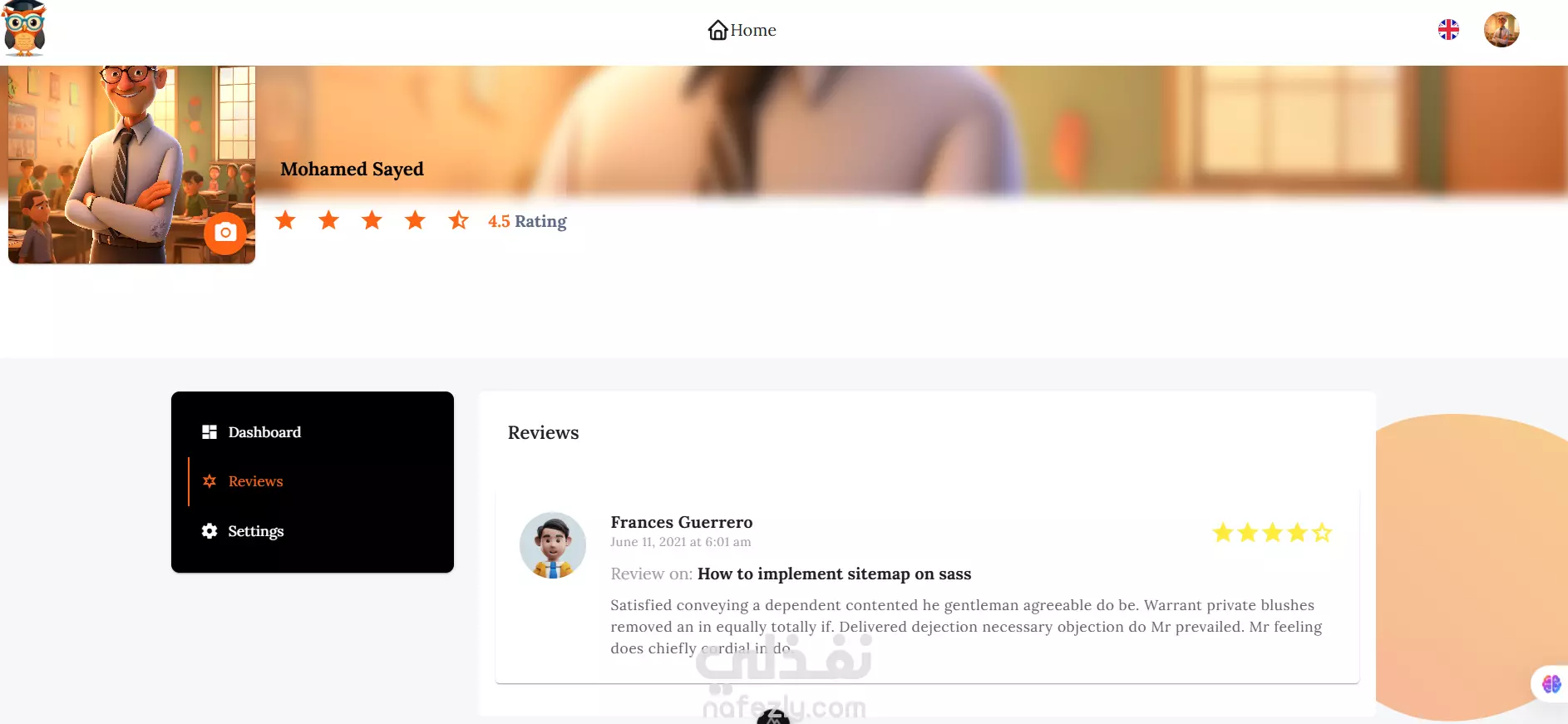Click the first yellow review star
This screenshot has width=1568, height=724.
coord(1222,533)
